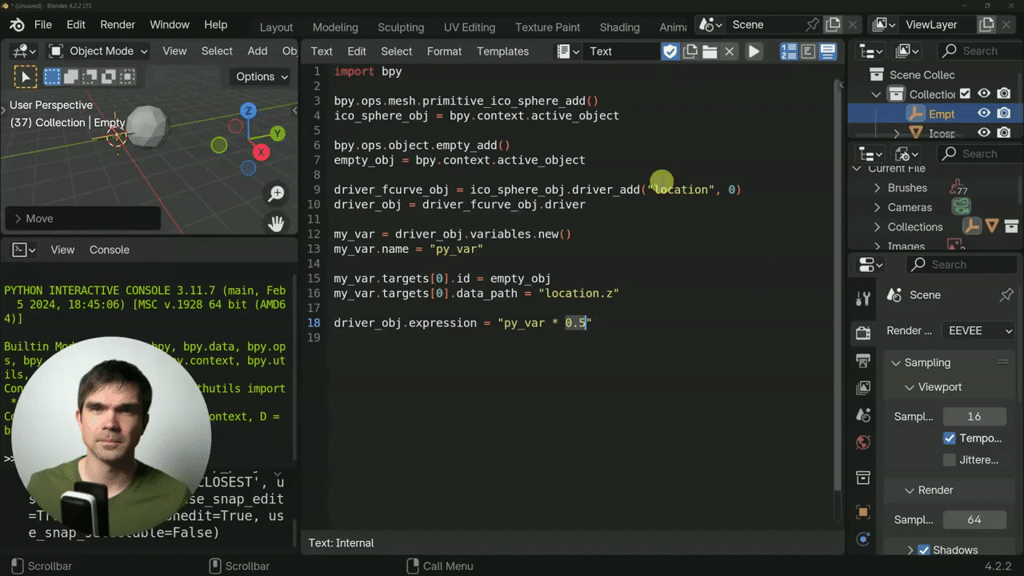Expand the Brushes entry in Current File
The width and height of the screenshot is (1024, 576).
point(877,188)
